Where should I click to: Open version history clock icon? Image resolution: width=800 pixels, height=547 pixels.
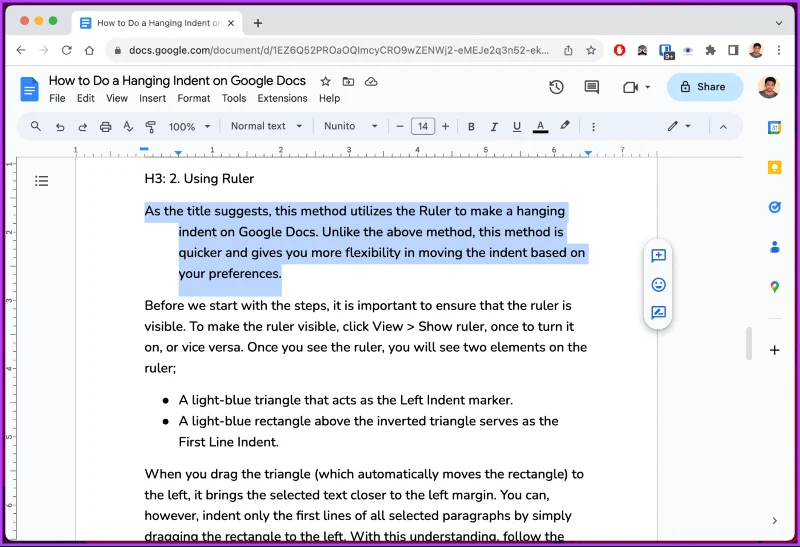point(556,87)
